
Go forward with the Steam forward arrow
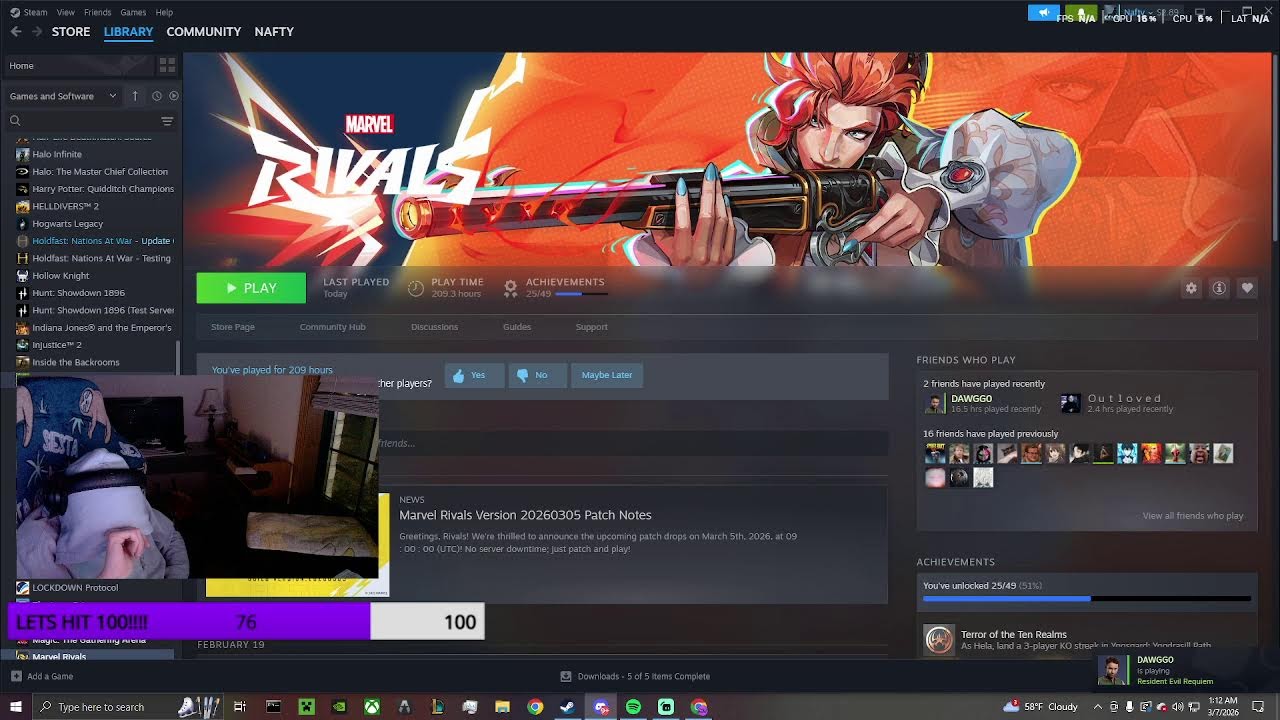pyautogui.click(x=37, y=32)
